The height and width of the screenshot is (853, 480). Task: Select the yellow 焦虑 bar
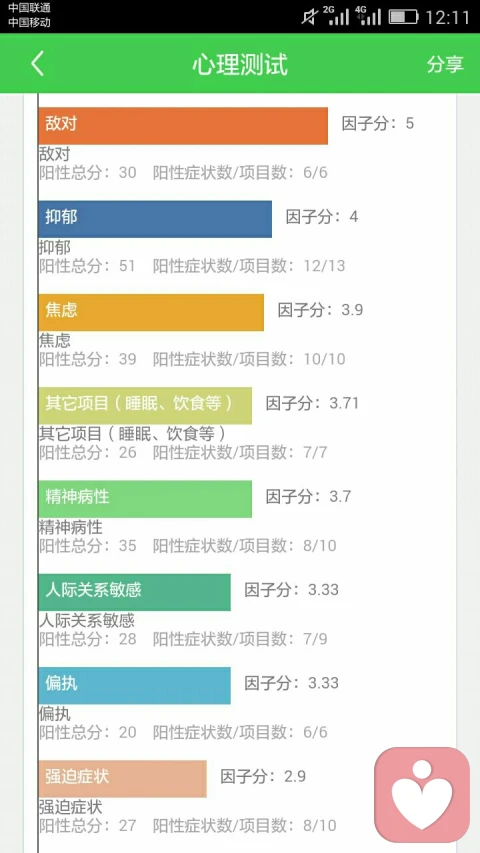[x=151, y=312]
